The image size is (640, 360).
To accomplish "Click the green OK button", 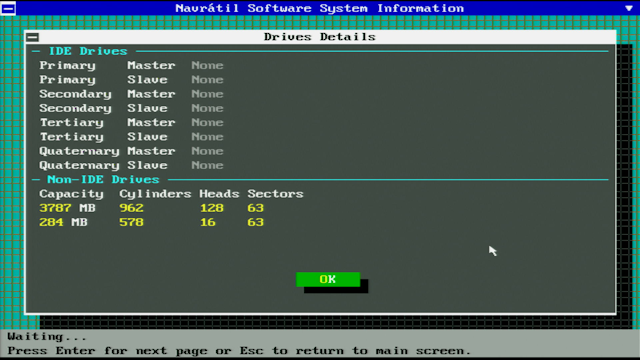I will tap(328, 280).
